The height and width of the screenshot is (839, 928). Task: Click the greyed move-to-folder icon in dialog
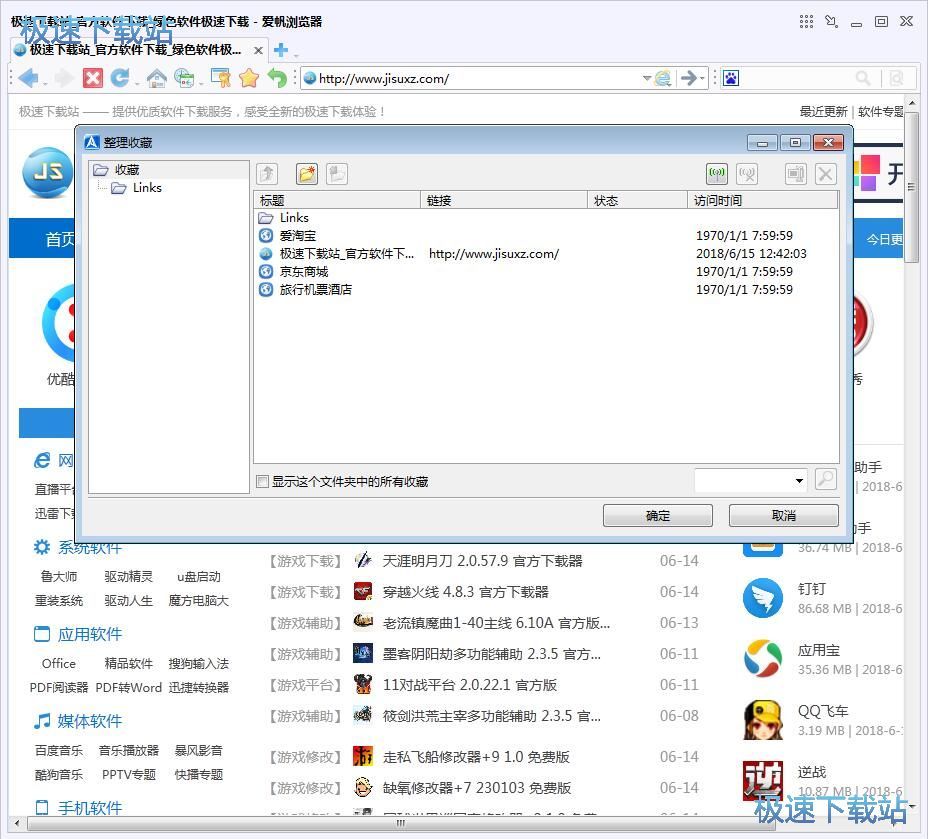point(337,174)
